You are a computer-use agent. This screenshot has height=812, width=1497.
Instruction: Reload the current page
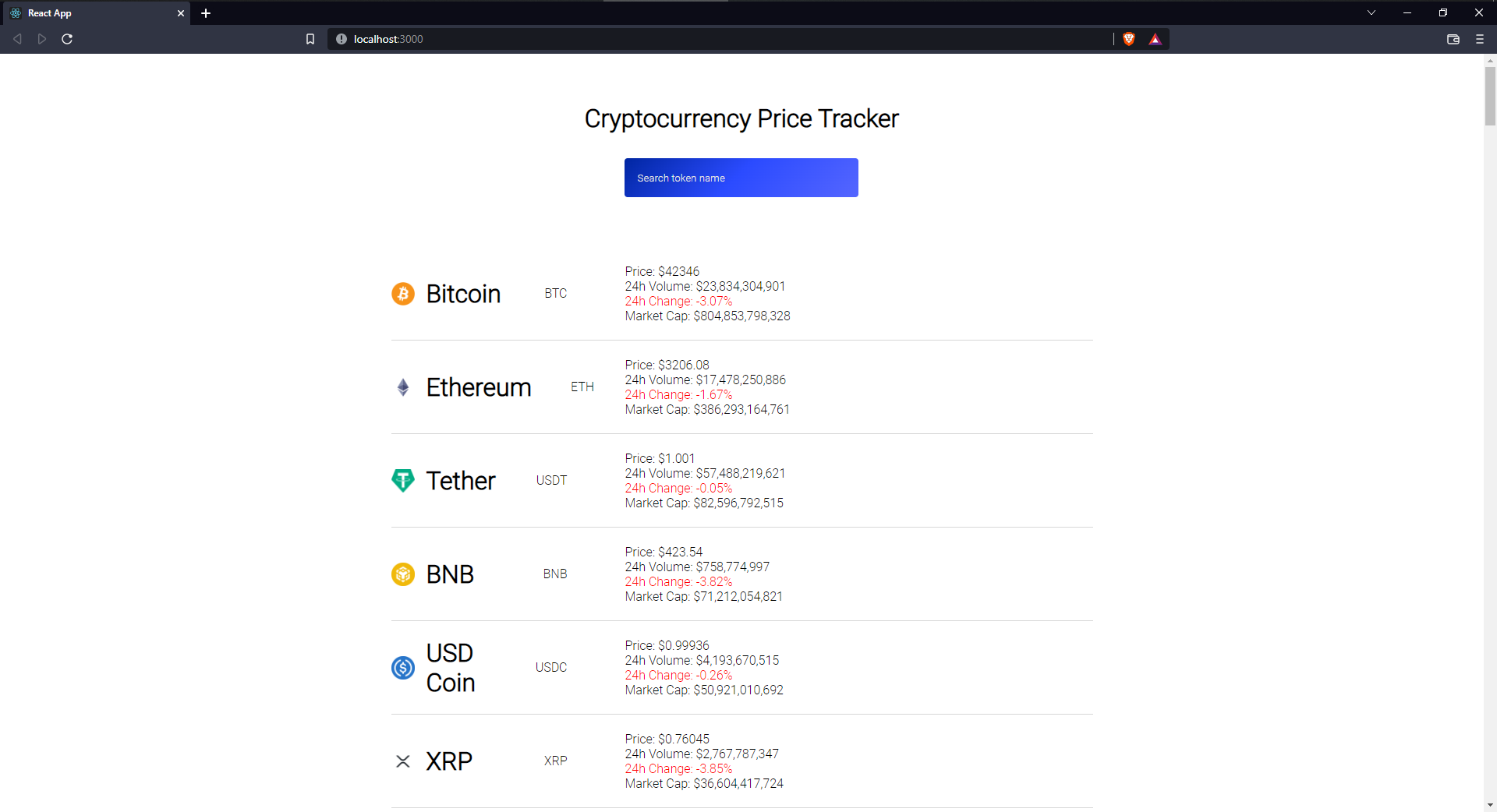[67, 39]
